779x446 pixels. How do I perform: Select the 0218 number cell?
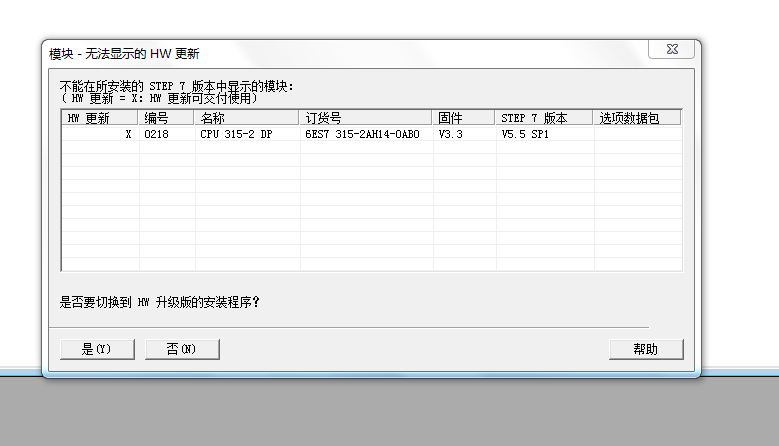[x=156, y=134]
